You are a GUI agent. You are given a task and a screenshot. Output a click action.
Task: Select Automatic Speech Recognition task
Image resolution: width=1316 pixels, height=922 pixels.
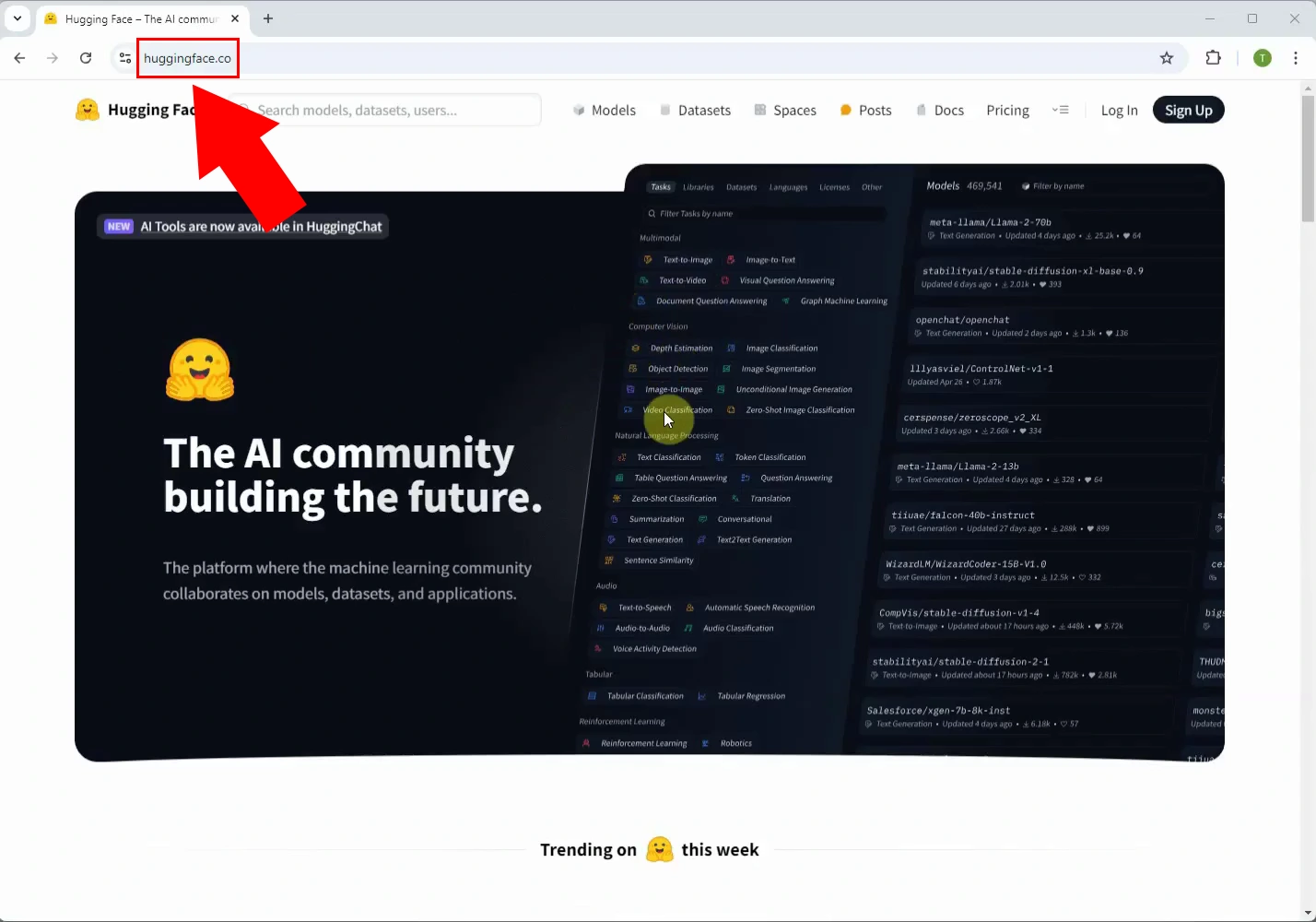click(751, 608)
